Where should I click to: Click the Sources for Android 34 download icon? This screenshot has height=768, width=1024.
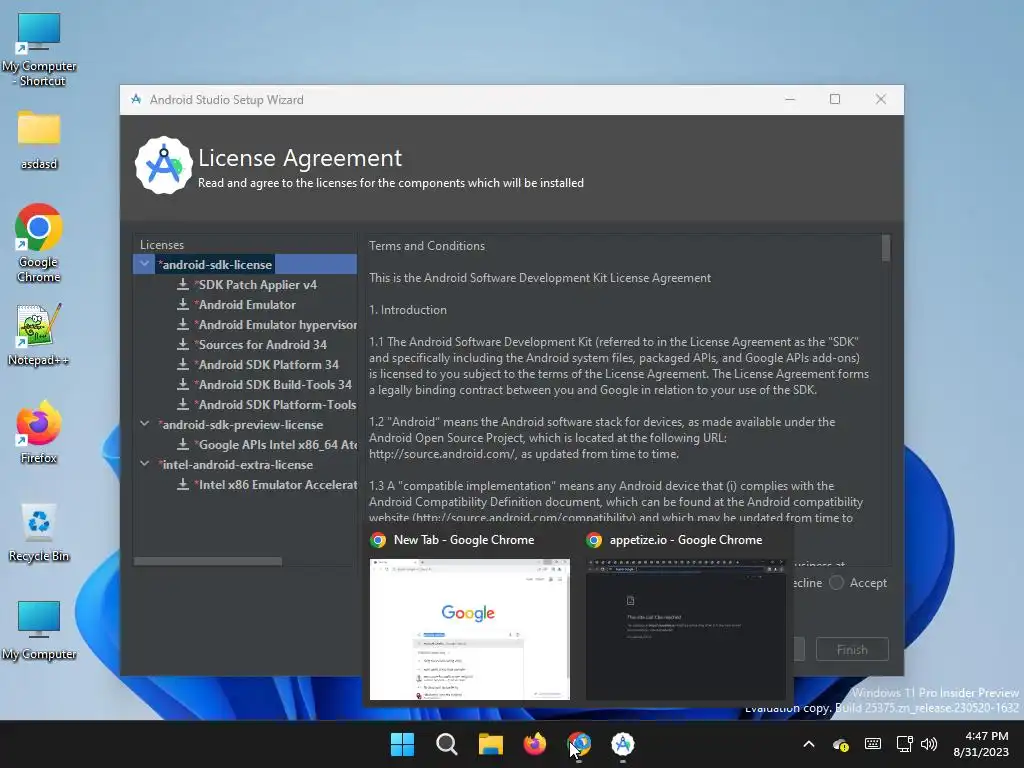(x=183, y=344)
